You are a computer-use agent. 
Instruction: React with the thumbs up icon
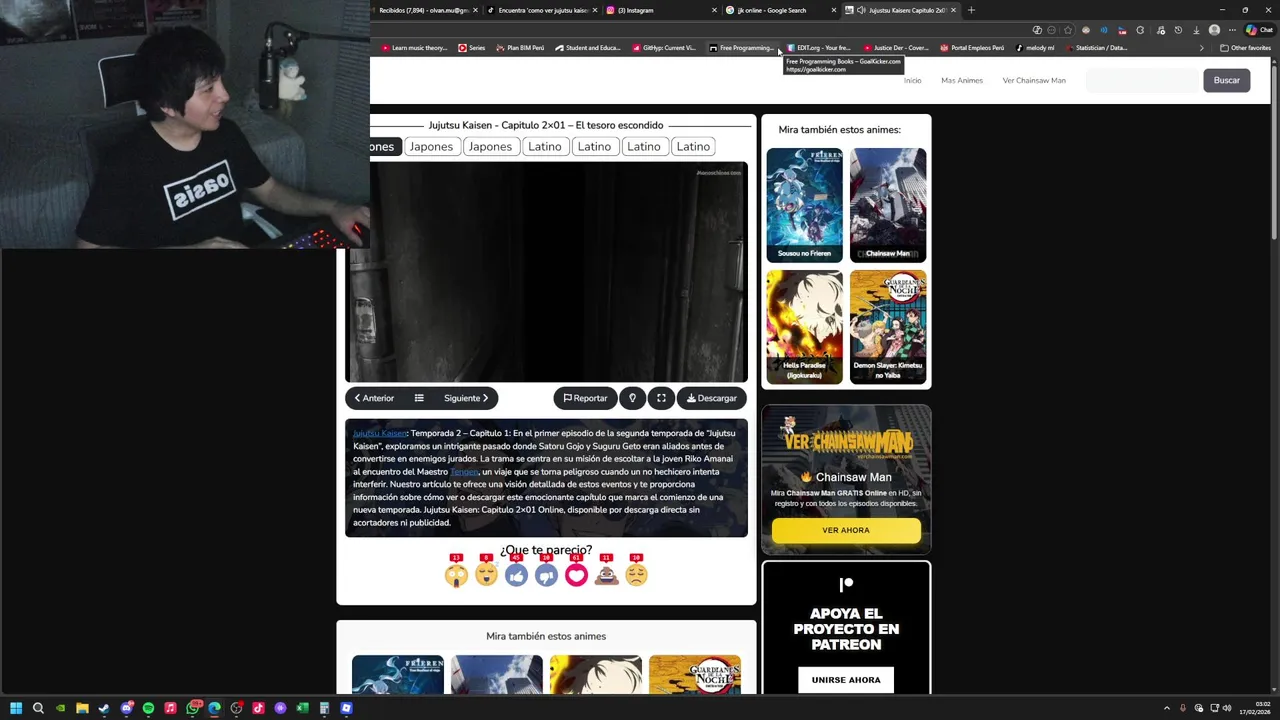516,575
